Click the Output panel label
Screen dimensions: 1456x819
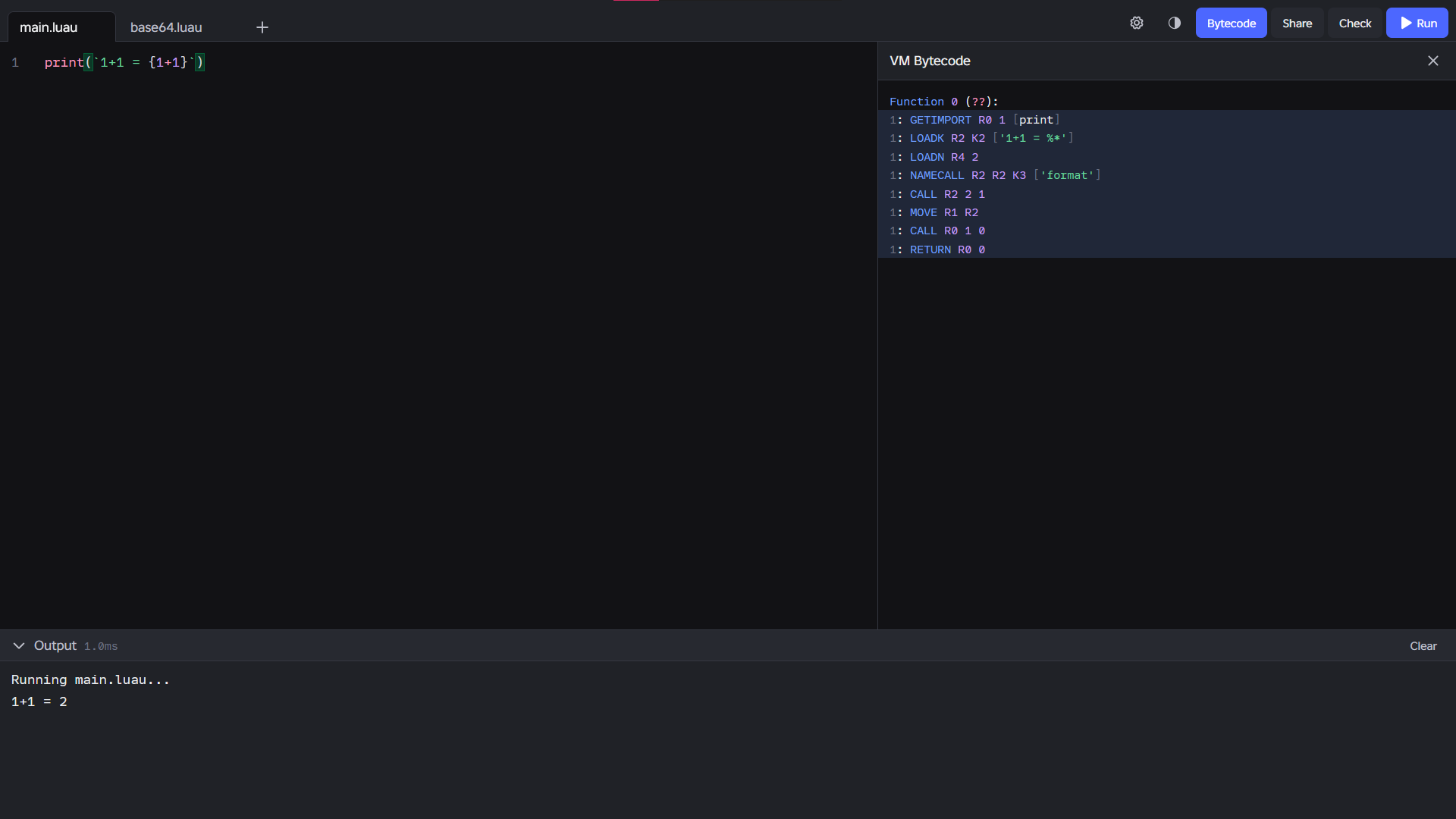coord(55,645)
